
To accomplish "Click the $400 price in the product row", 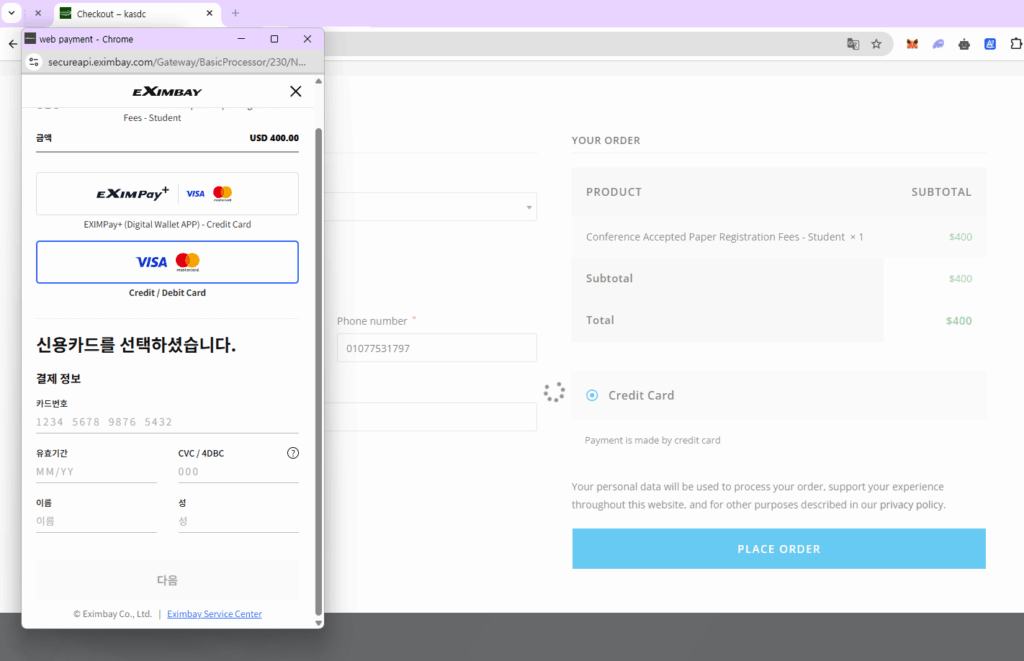I will (x=961, y=237).
